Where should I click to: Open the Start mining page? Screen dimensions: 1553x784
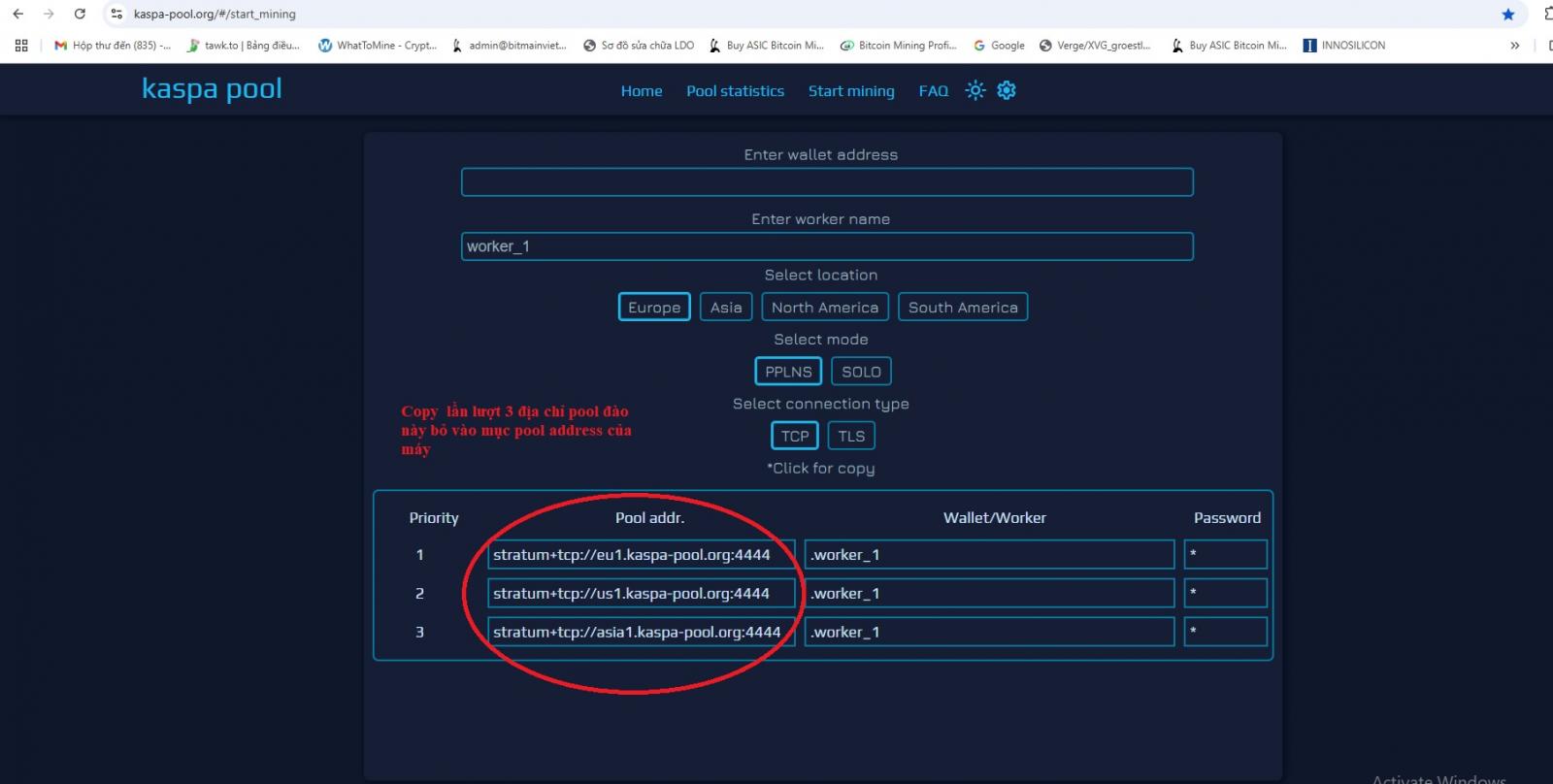click(x=851, y=91)
